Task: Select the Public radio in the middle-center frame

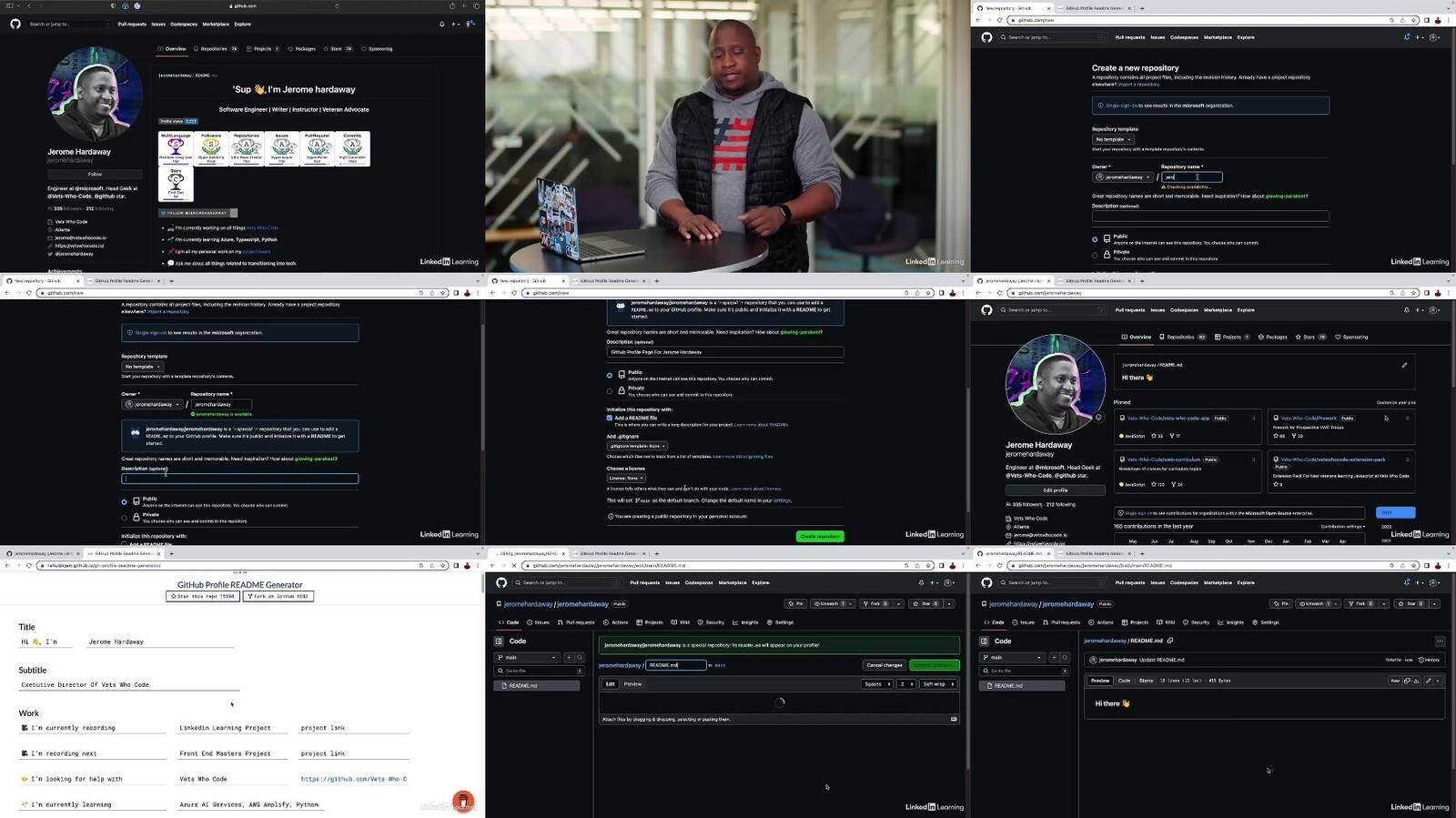Action: coord(610,375)
